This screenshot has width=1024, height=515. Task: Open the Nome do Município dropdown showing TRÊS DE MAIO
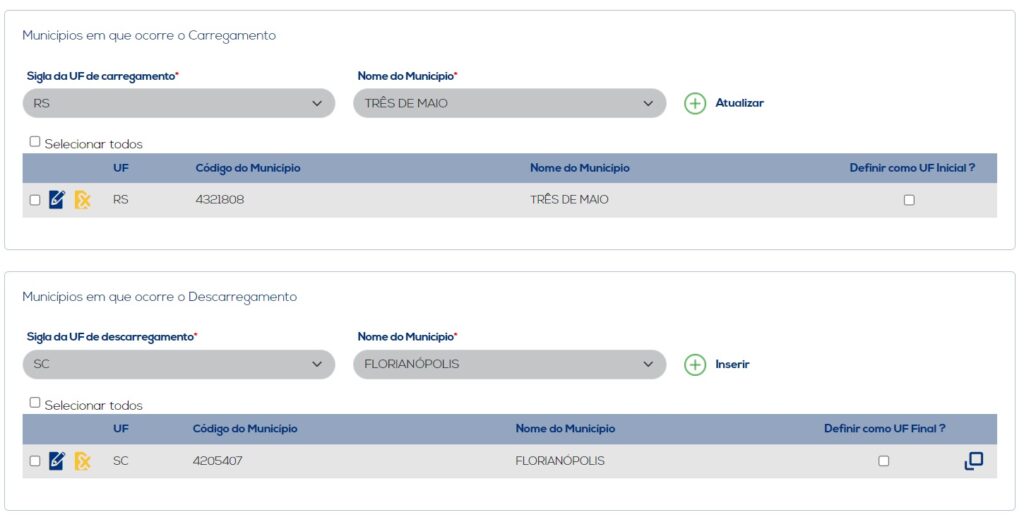click(x=509, y=103)
